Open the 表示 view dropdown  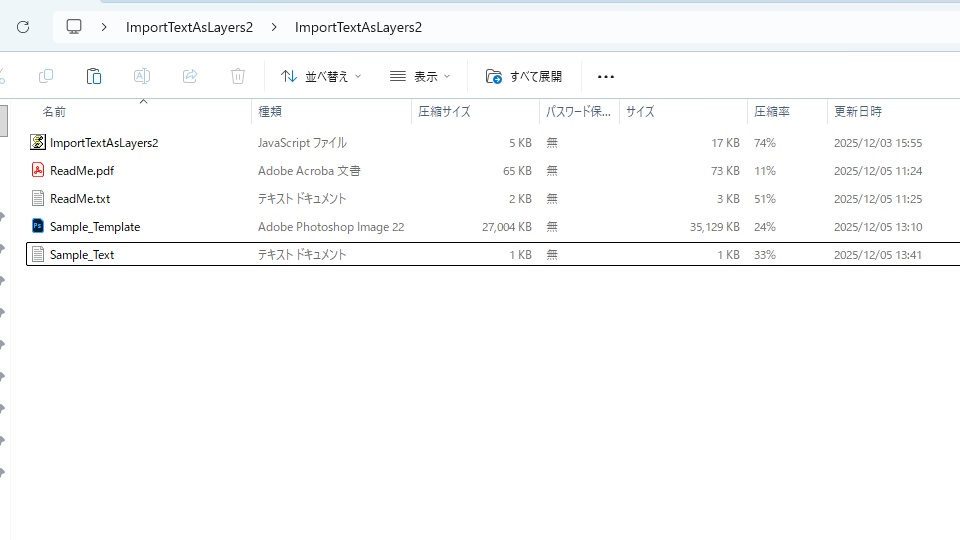click(420, 77)
